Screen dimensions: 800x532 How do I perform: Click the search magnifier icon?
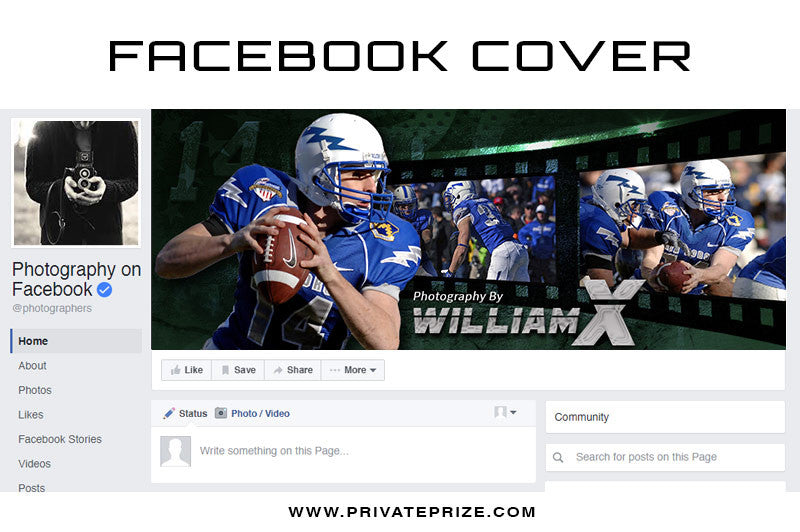click(x=558, y=458)
